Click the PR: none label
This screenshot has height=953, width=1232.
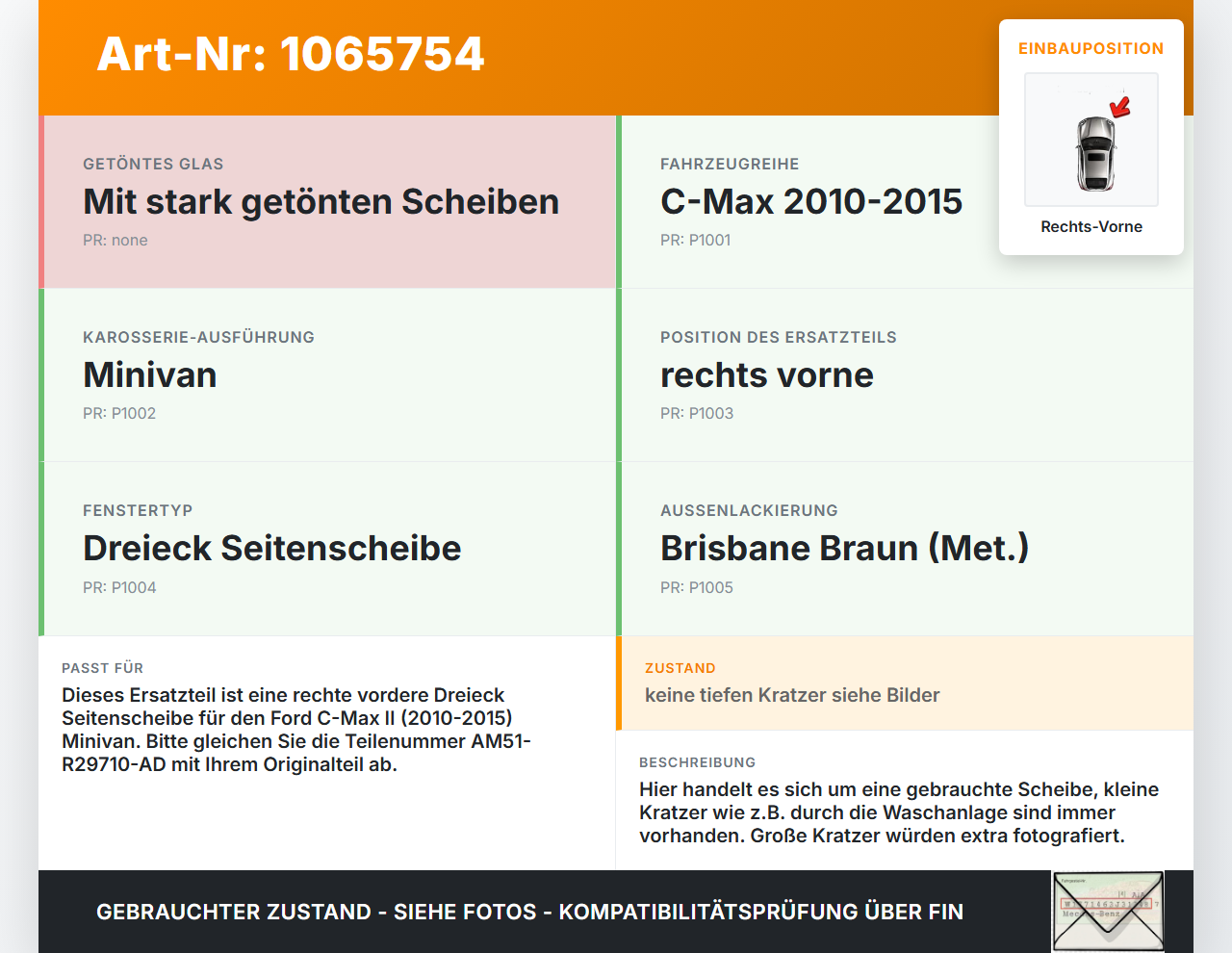coord(115,240)
